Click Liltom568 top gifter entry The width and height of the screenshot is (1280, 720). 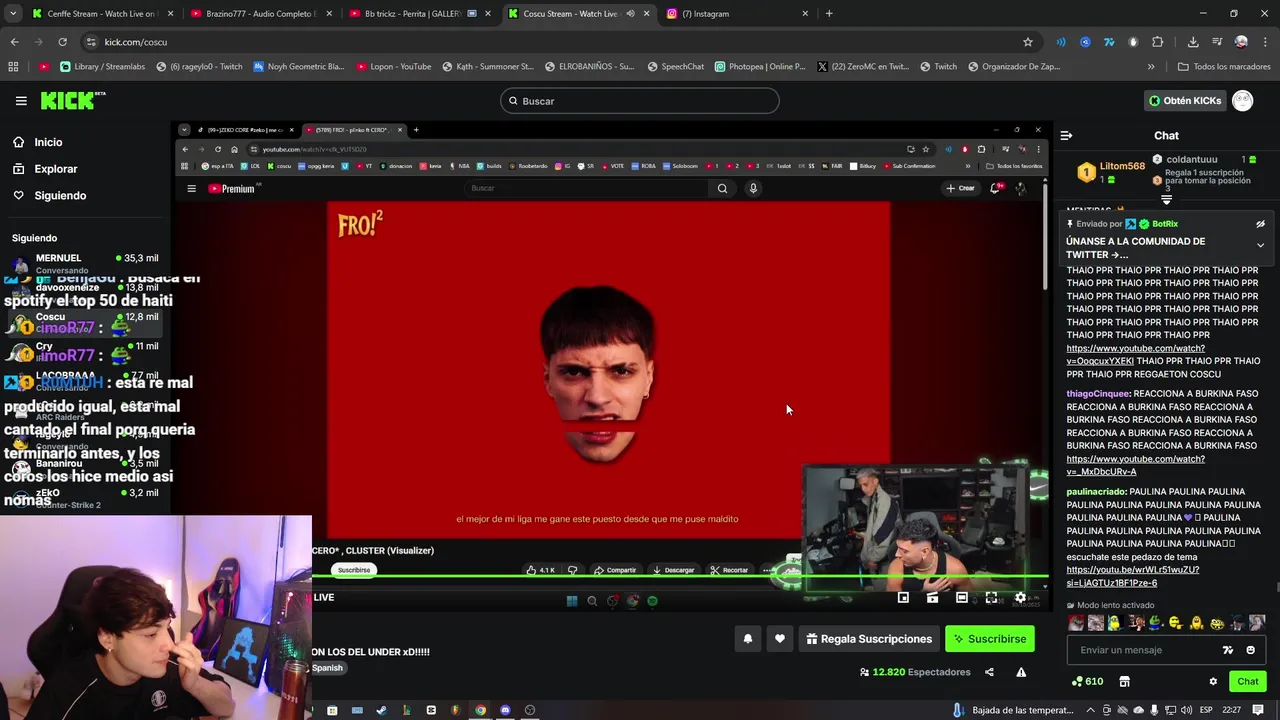tap(1111, 172)
